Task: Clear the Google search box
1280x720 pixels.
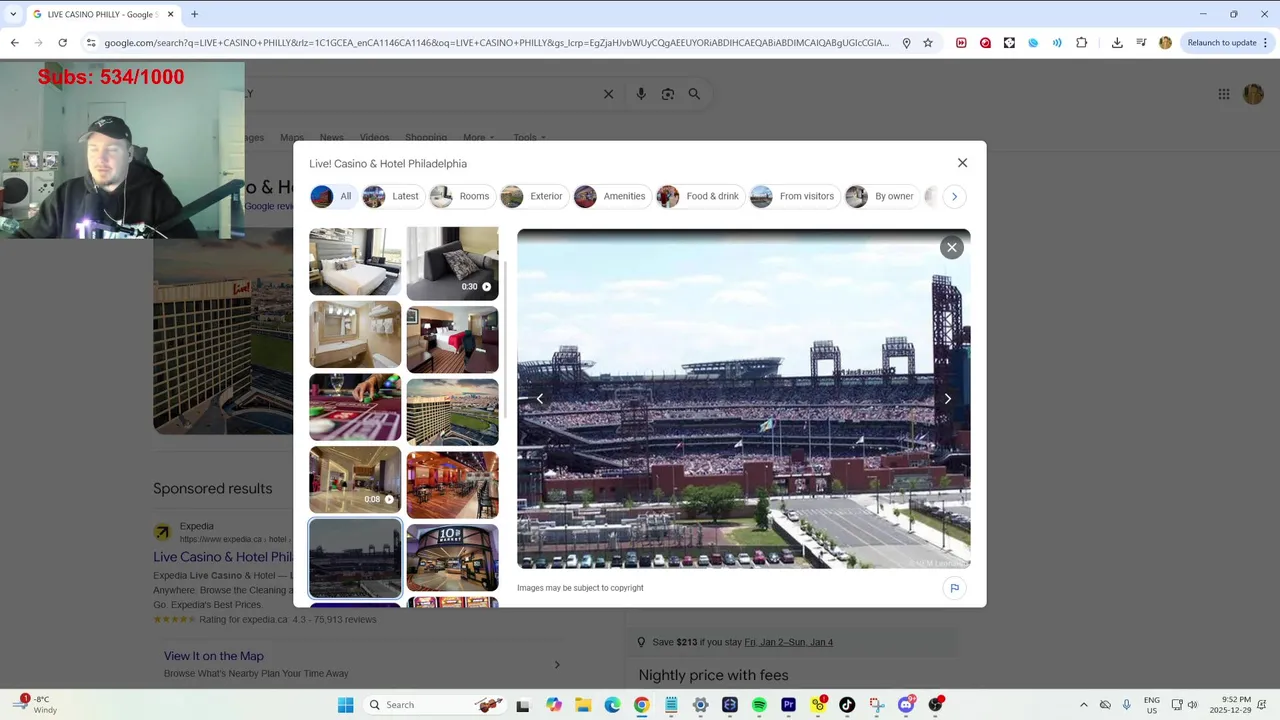Action: [x=608, y=94]
